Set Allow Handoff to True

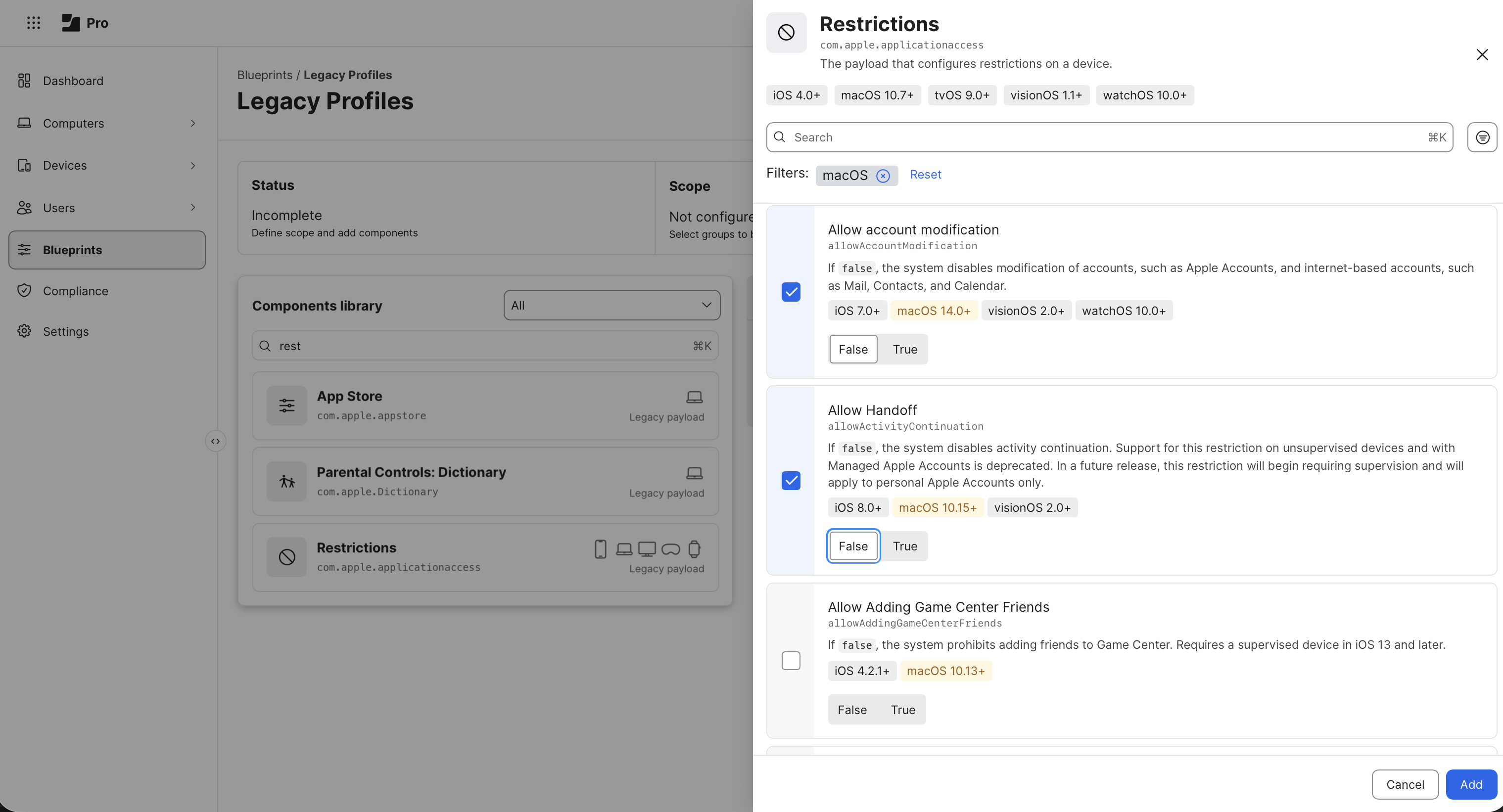pos(904,546)
